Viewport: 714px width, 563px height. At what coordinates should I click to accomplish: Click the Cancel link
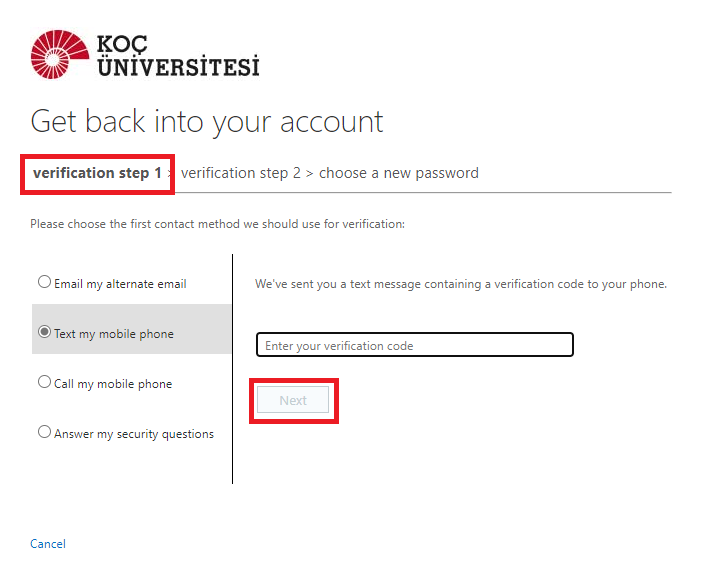click(48, 544)
